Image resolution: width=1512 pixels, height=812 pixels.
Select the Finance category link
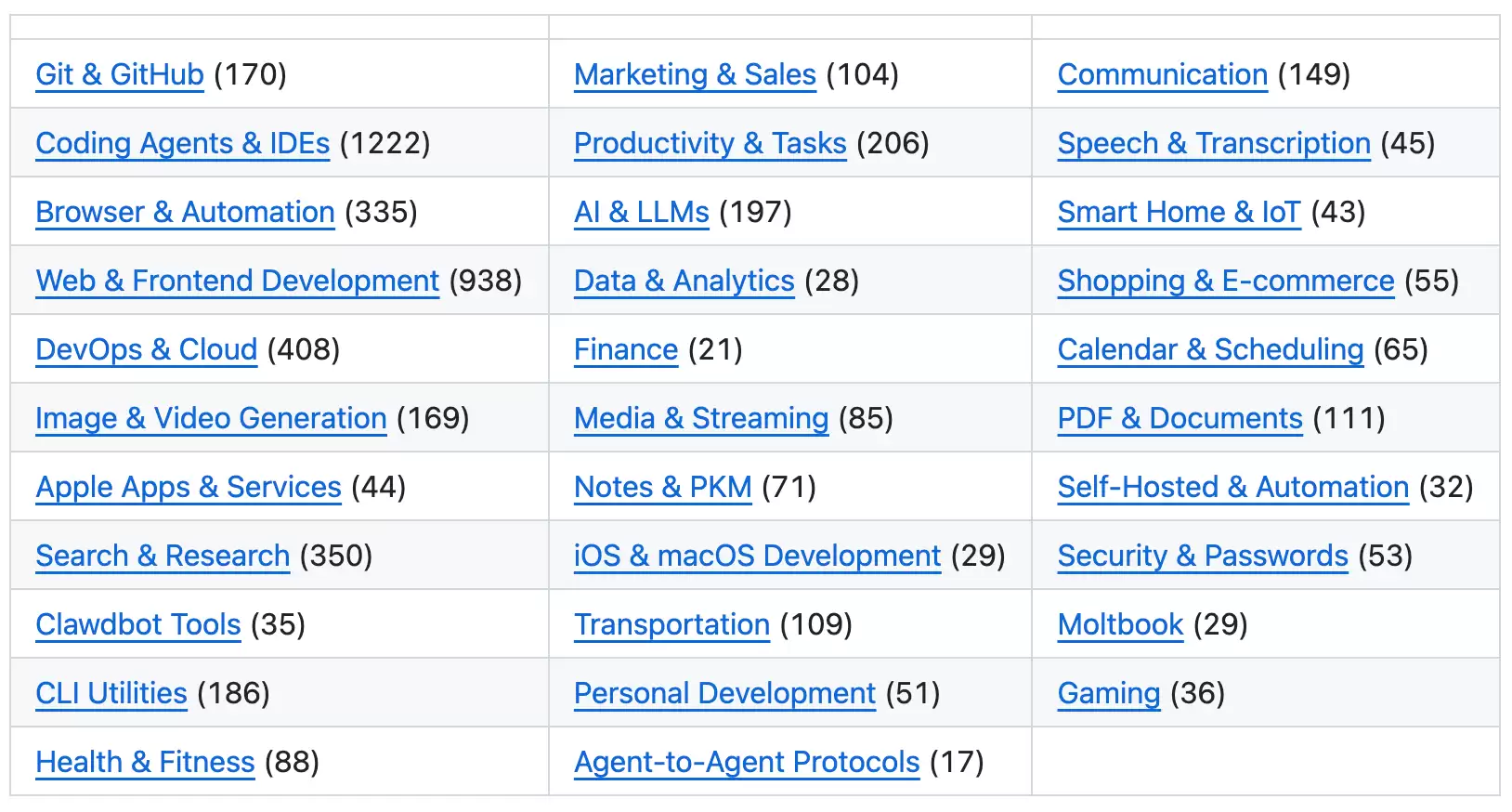[626, 349]
